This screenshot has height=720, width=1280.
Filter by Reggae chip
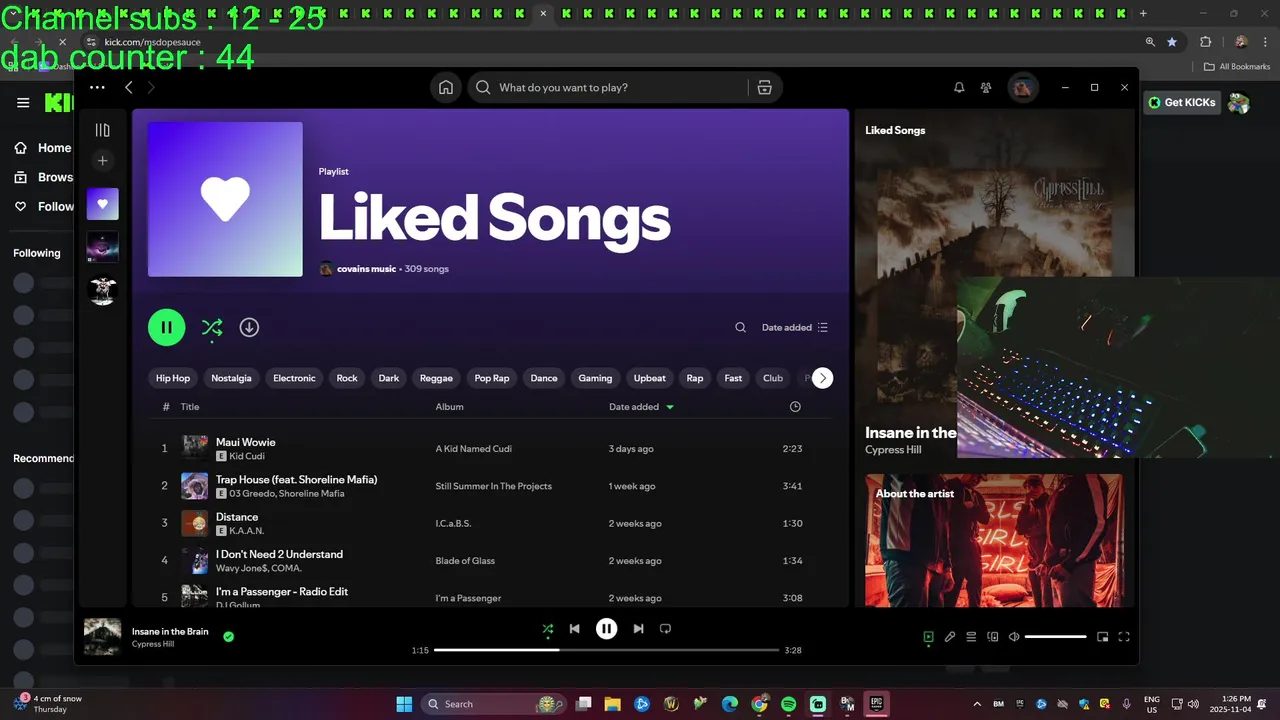pos(436,378)
